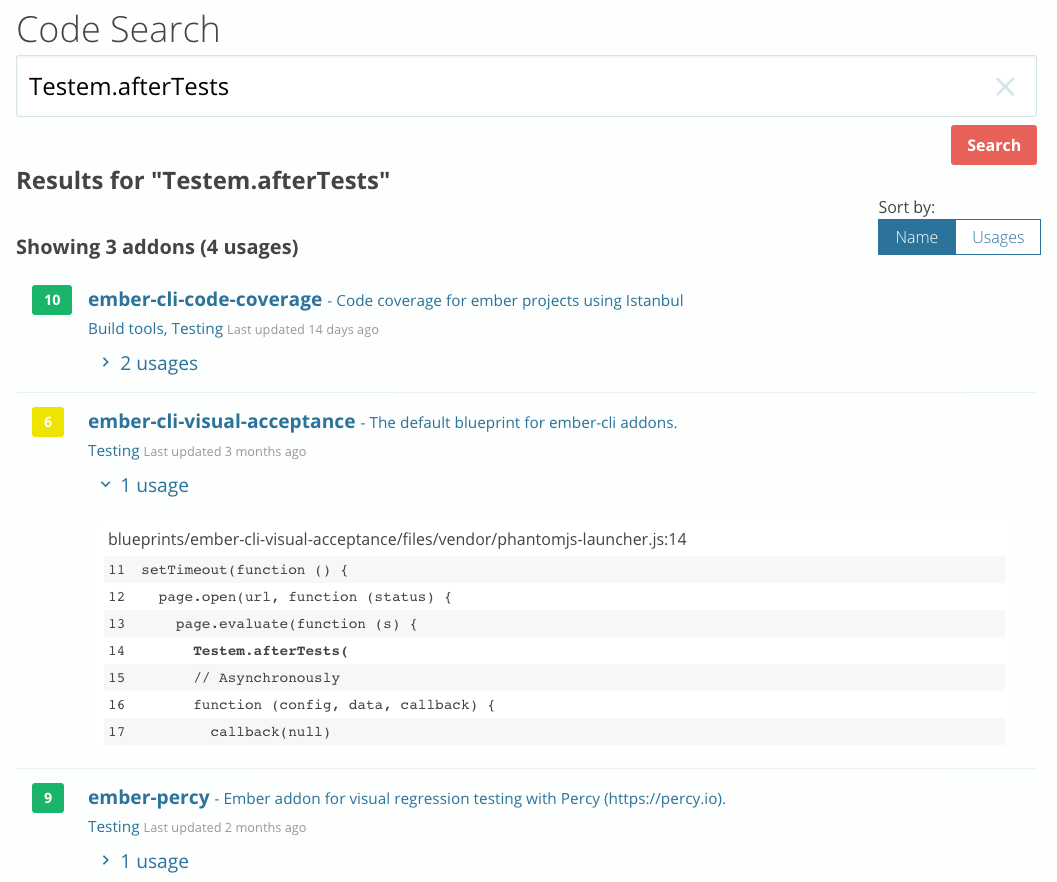
Task: Click 'Last updated 2 months ago' text
Action: point(224,828)
